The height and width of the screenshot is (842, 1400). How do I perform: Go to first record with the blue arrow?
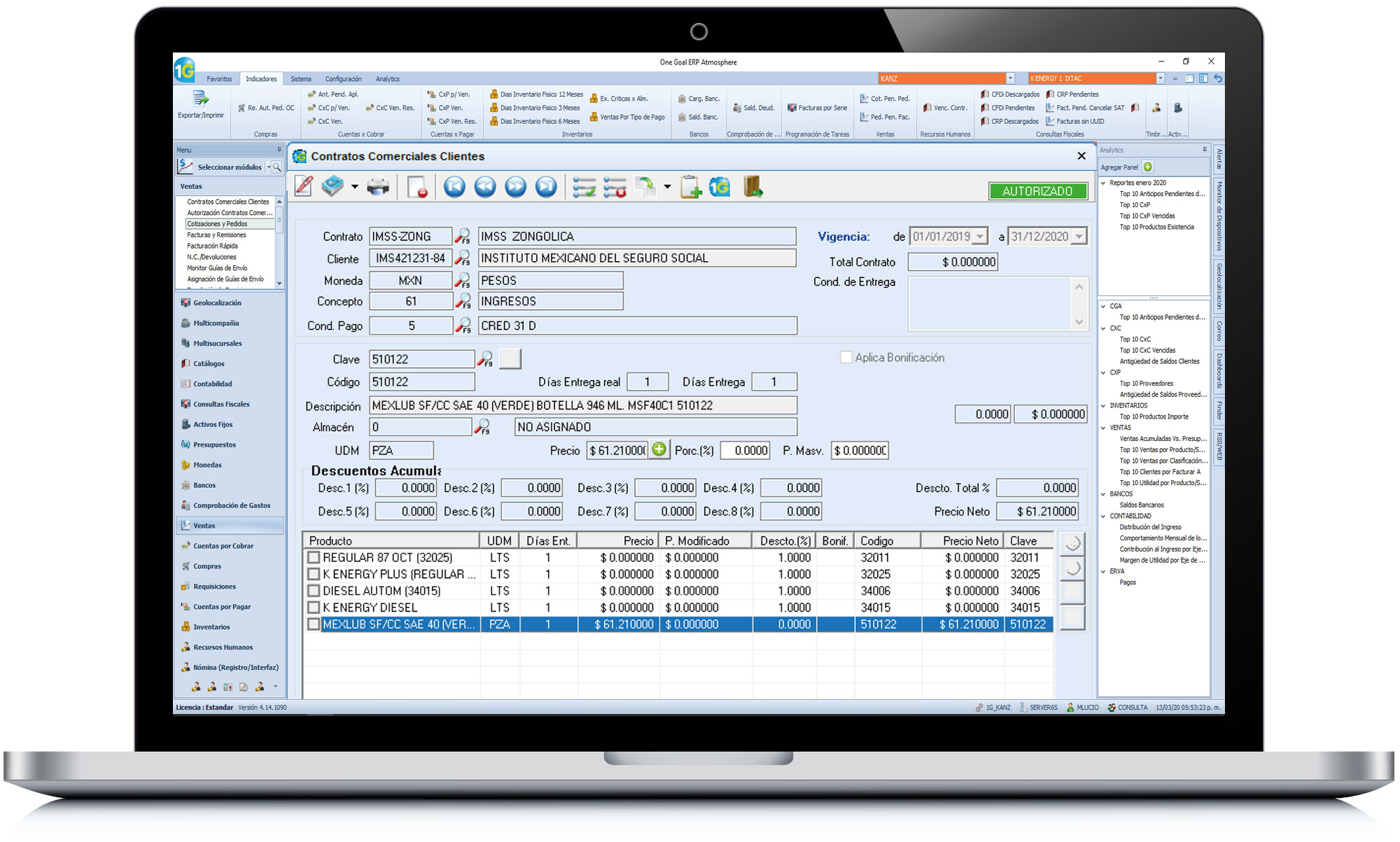pyautogui.click(x=454, y=187)
